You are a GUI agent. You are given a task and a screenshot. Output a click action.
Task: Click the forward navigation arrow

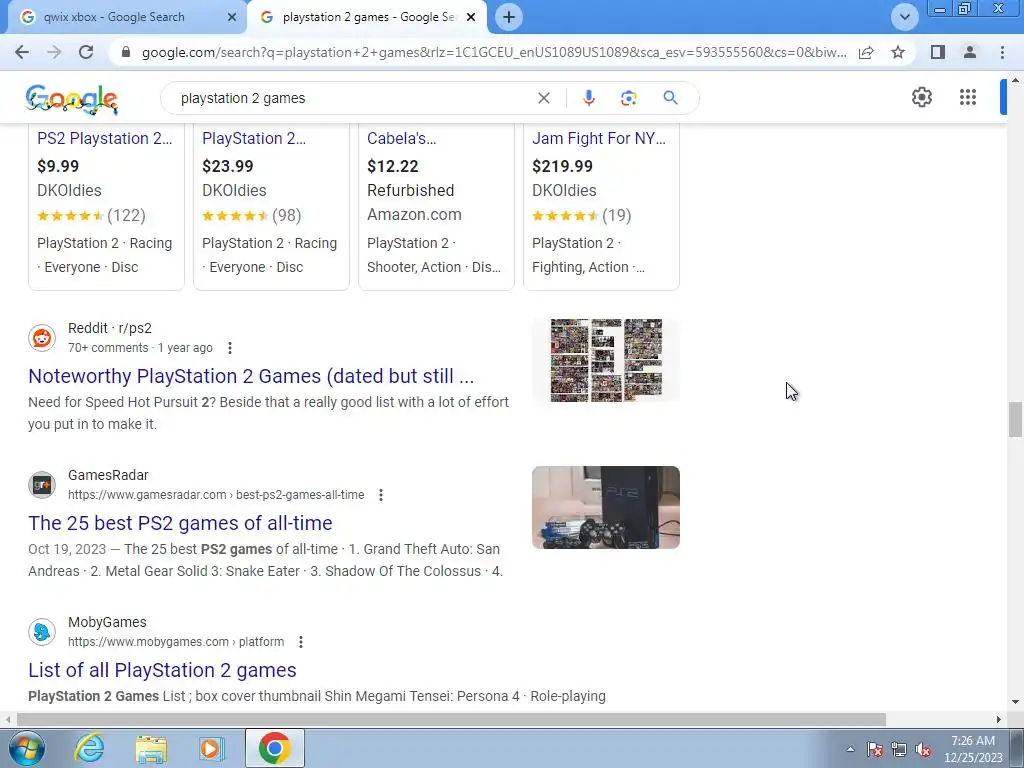(54, 52)
